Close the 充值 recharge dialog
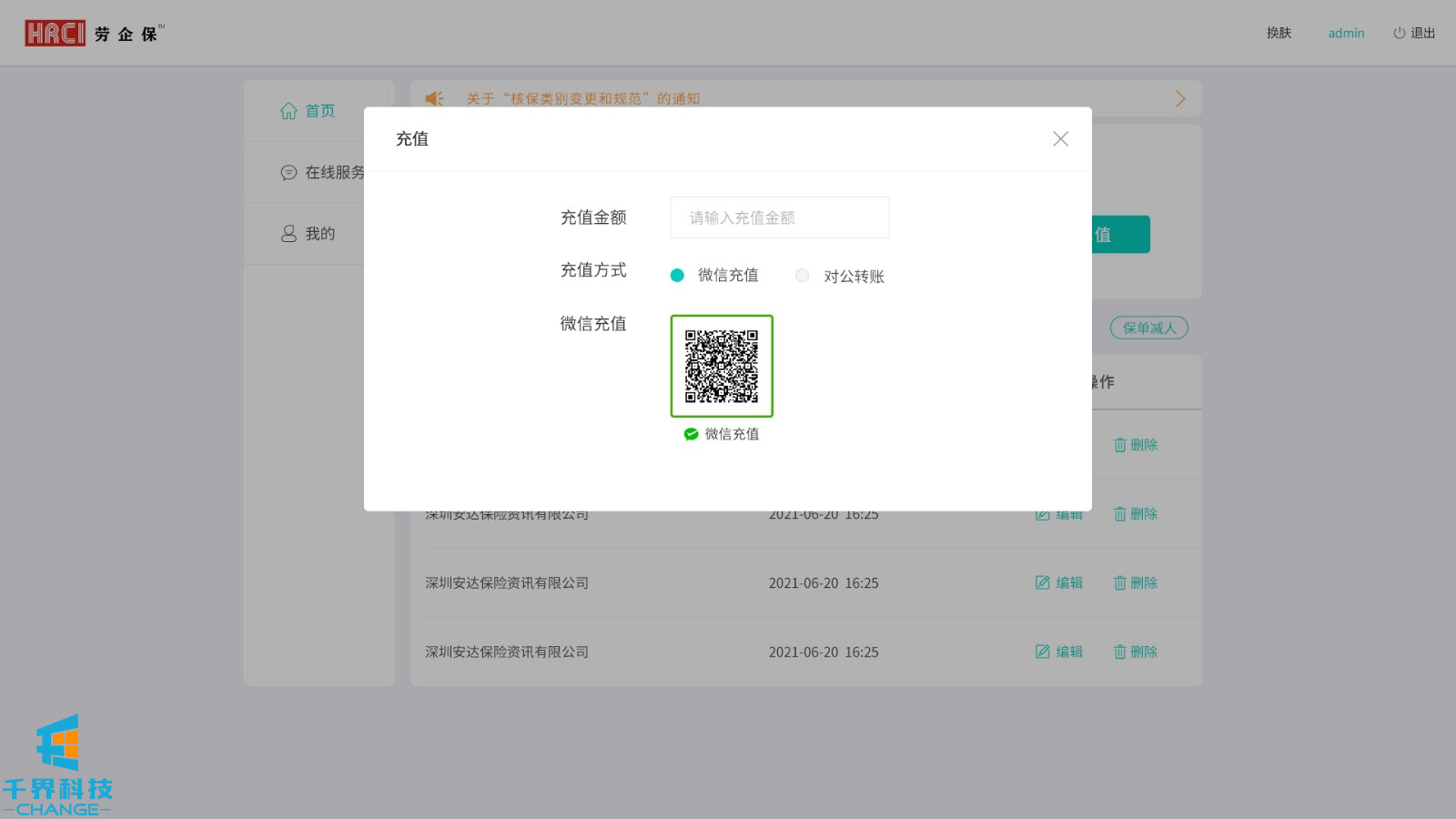This screenshot has width=1456, height=819. coord(1060,139)
